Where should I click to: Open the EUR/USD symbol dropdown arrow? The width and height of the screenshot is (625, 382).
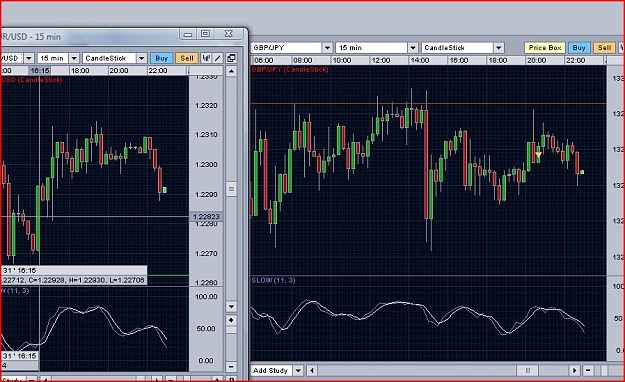pyautogui.click(x=29, y=58)
